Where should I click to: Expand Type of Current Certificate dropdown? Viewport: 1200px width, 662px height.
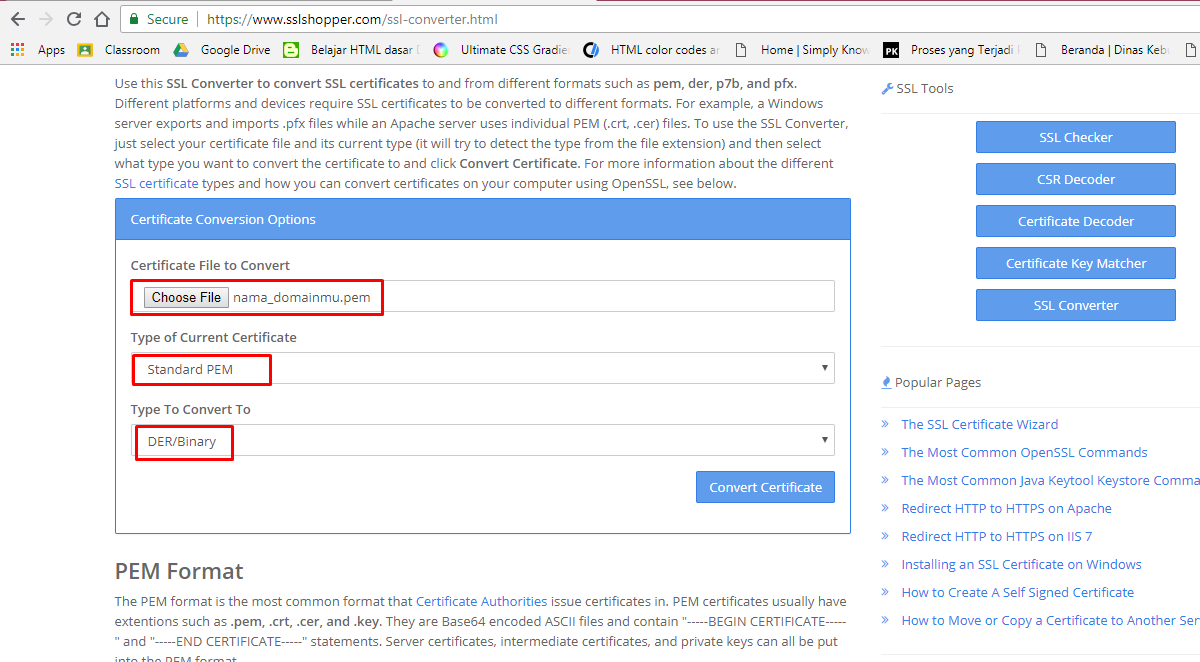click(x=483, y=369)
